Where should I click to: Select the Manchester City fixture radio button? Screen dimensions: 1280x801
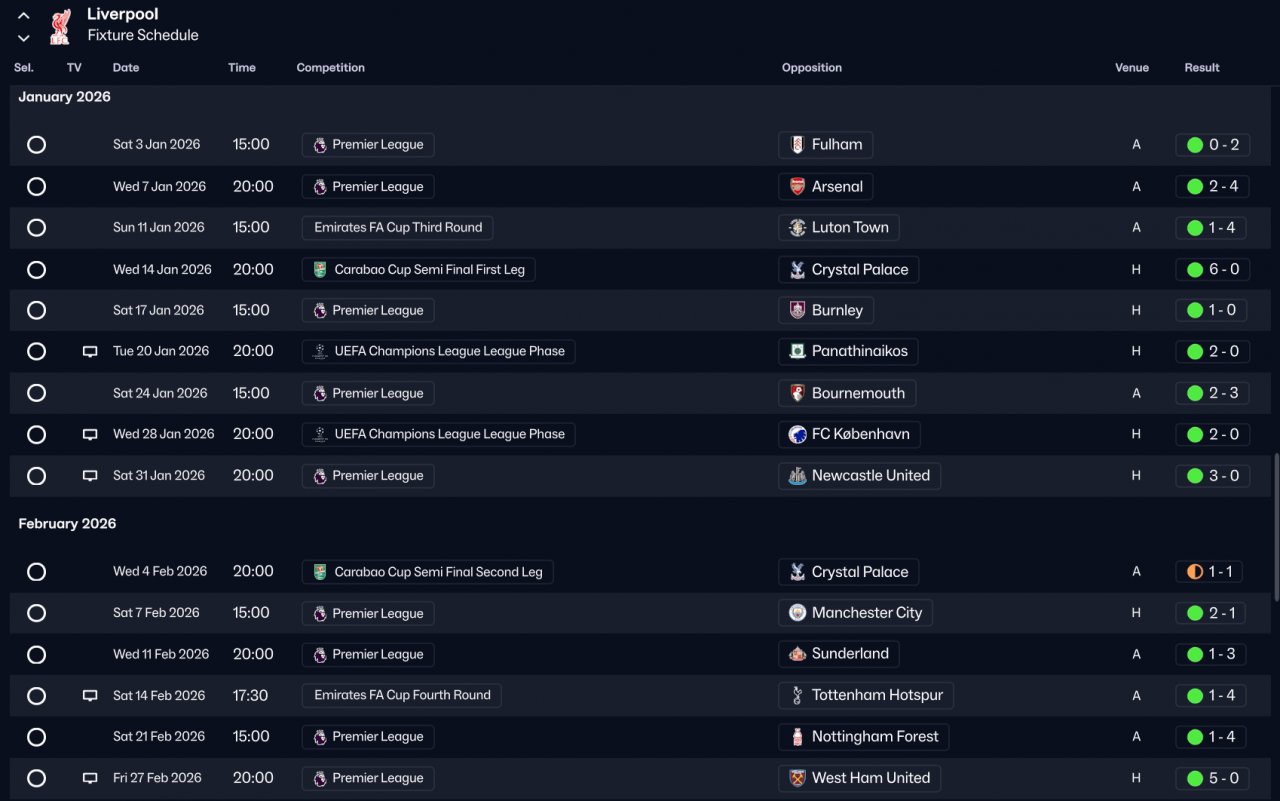pos(36,613)
